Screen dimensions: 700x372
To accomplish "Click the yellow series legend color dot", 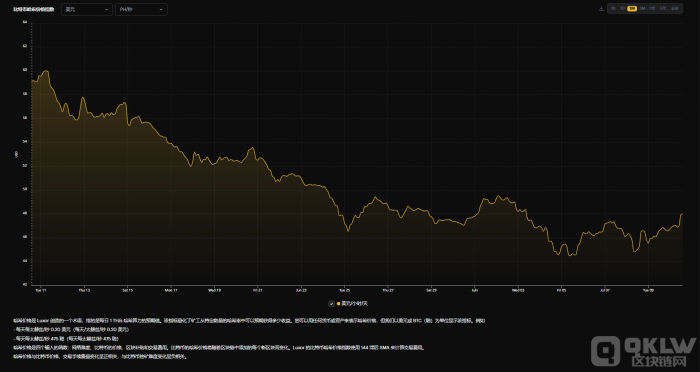I will point(338,304).
